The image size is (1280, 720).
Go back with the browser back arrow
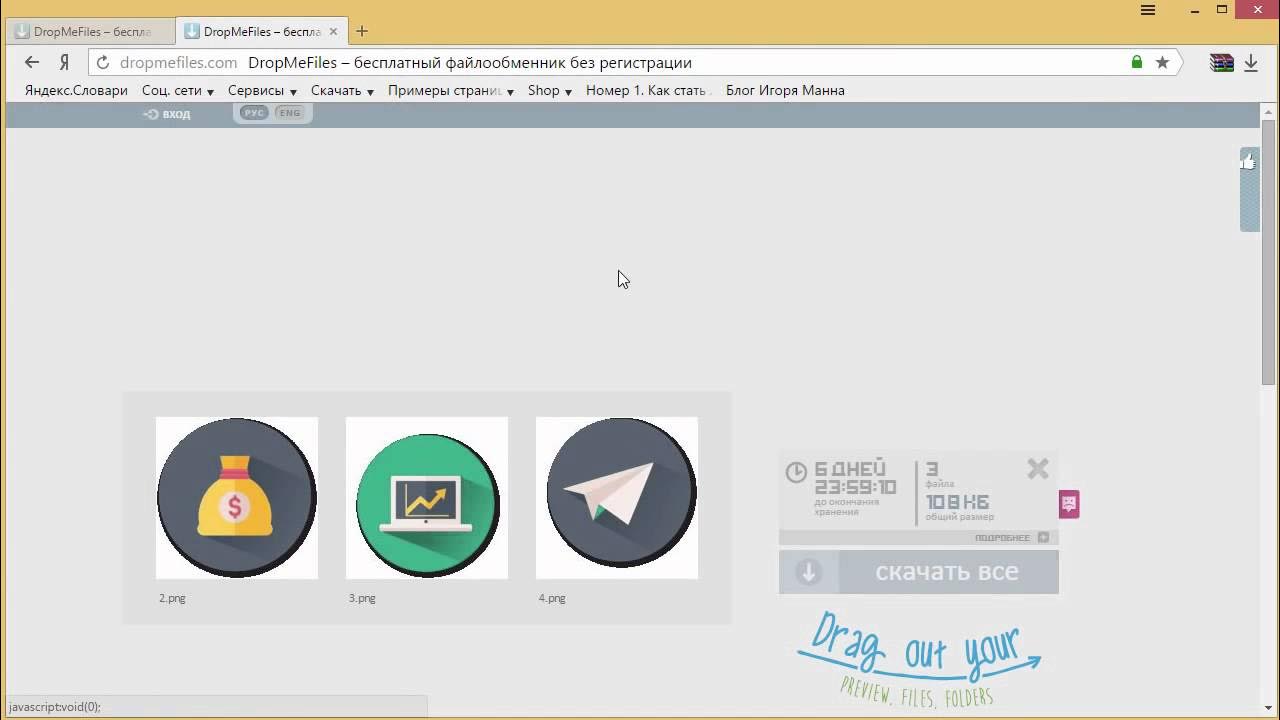[32, 62]
